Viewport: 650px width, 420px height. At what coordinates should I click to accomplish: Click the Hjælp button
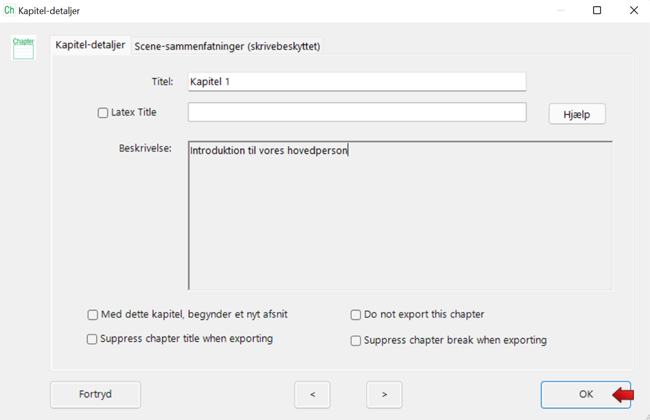tap(577, 114)
